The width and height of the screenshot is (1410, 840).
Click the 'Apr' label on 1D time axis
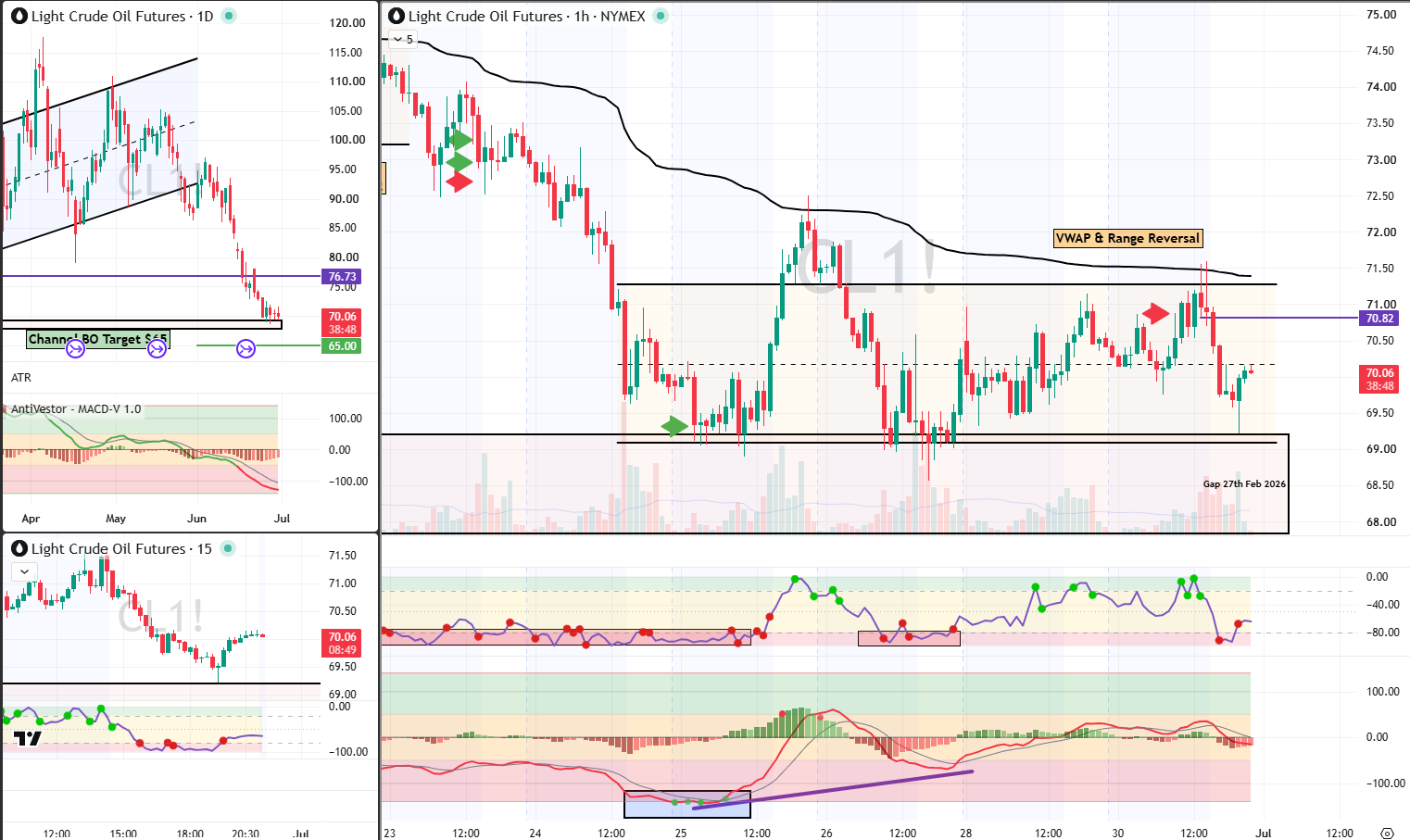point(31,519)
